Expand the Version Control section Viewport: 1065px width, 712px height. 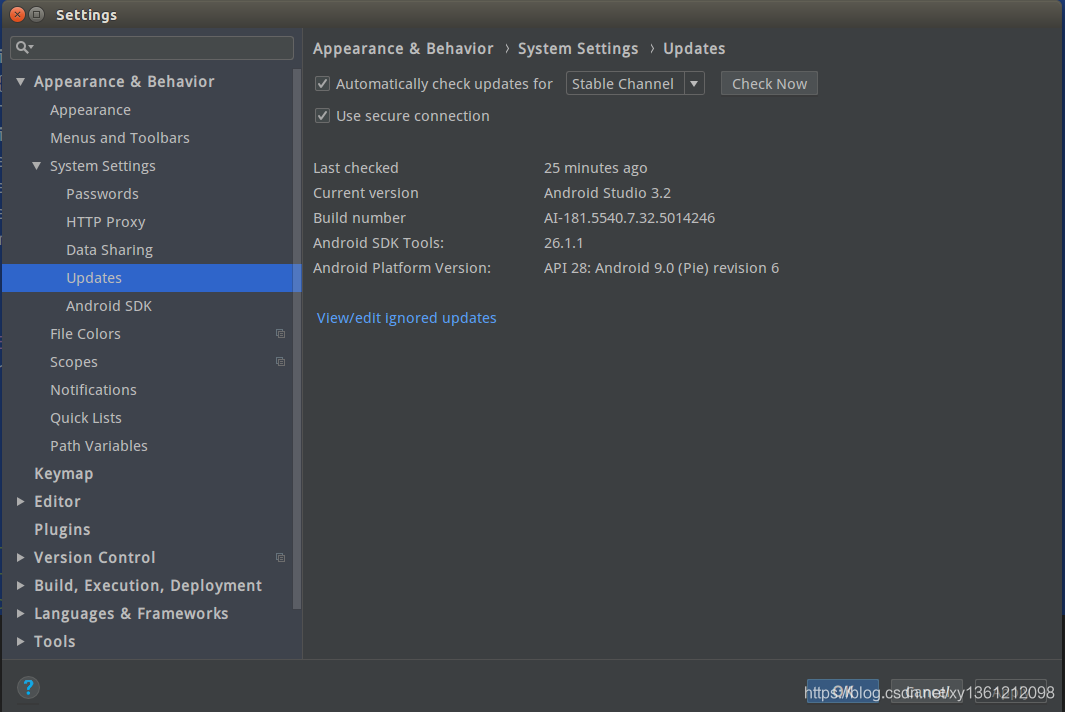(20, 557)
